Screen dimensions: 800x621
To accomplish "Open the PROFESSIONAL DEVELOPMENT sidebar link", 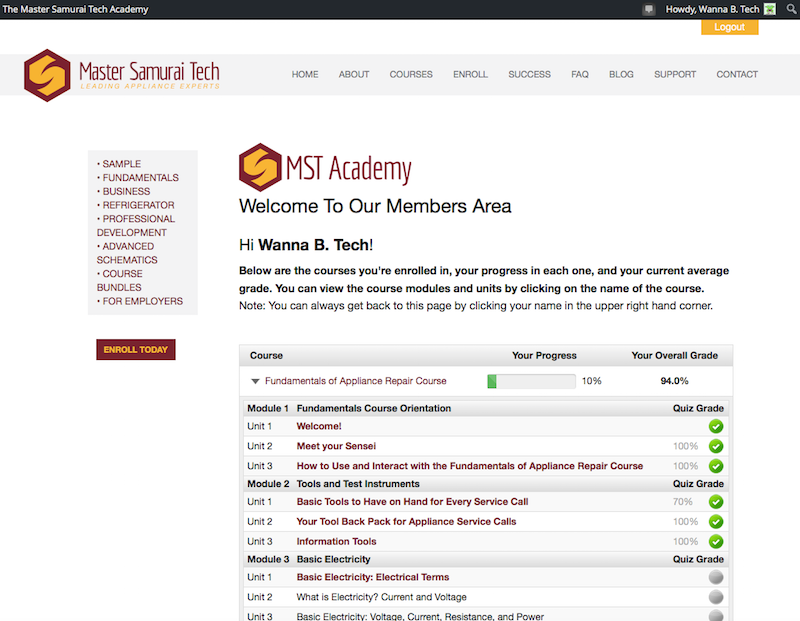I will tap(136, 226).
